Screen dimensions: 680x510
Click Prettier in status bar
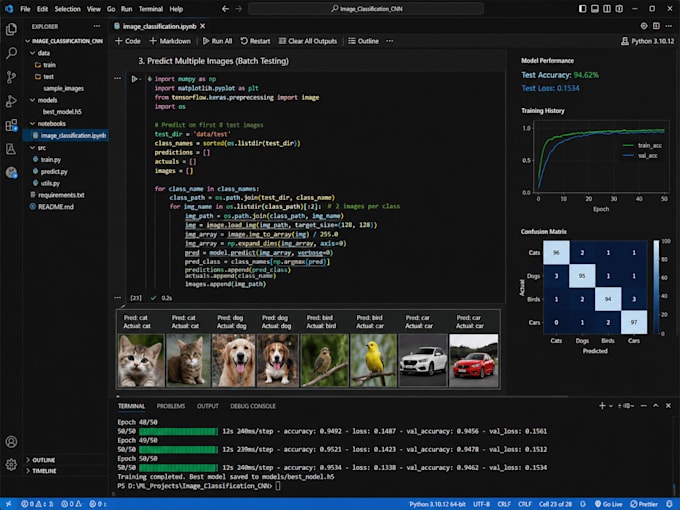tap(644, 504)
